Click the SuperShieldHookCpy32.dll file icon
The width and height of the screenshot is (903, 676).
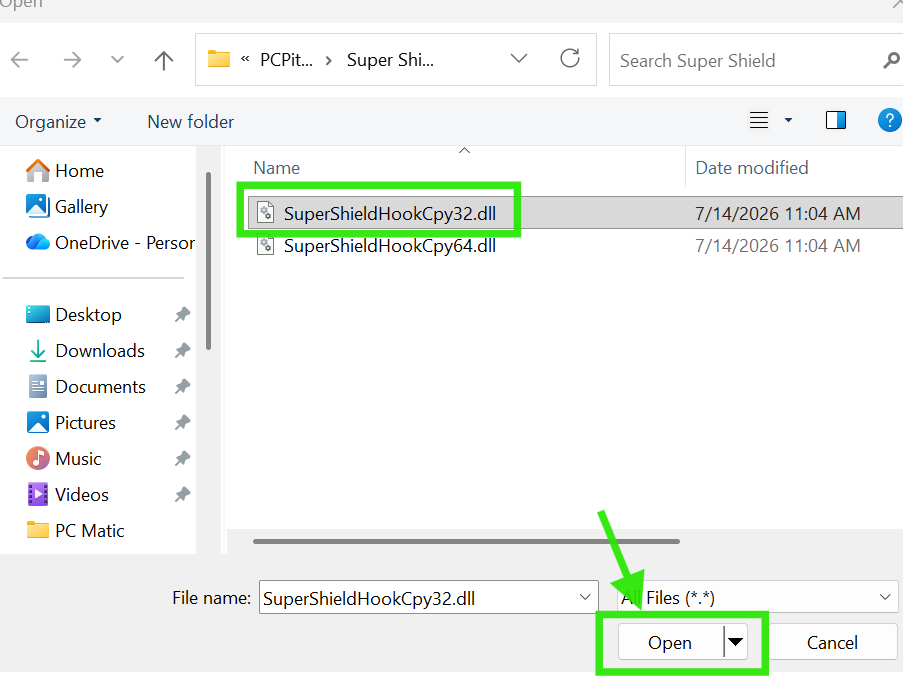coord(265,212)
